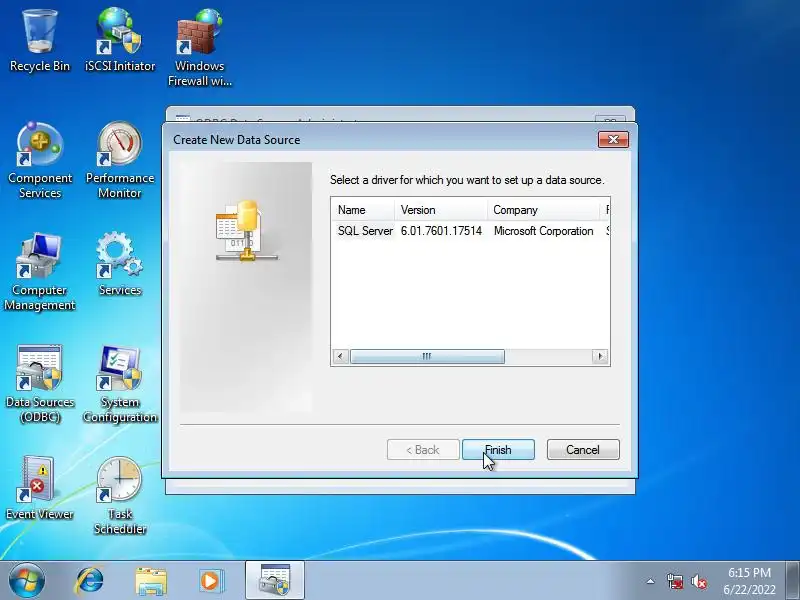The width and height of the screenshot is (800, 600).
Task: Select the Data Sources (ODBC) desktop icon
Action: point(40,384)
